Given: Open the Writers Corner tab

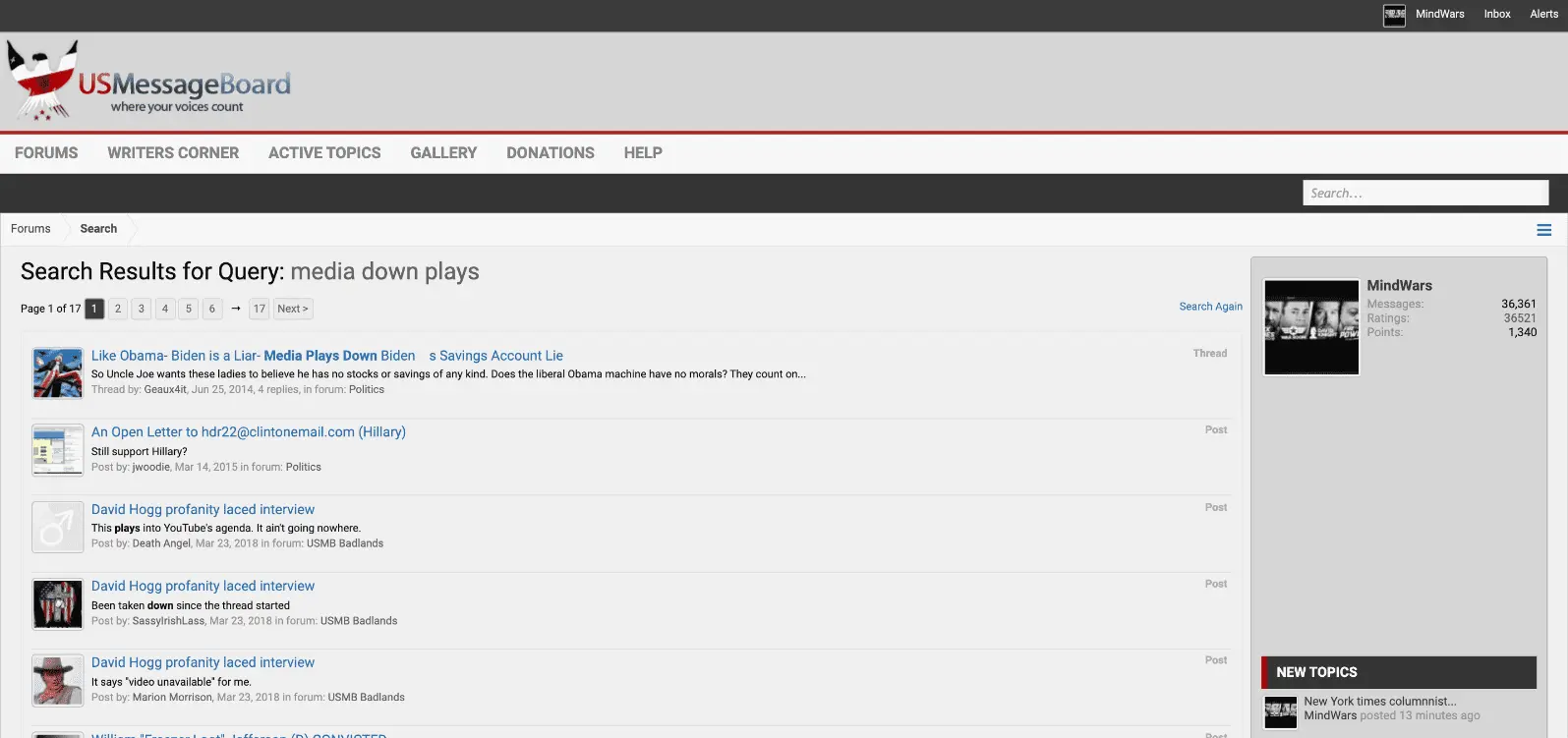Looking at the screenshot, I should click(173, 153).
